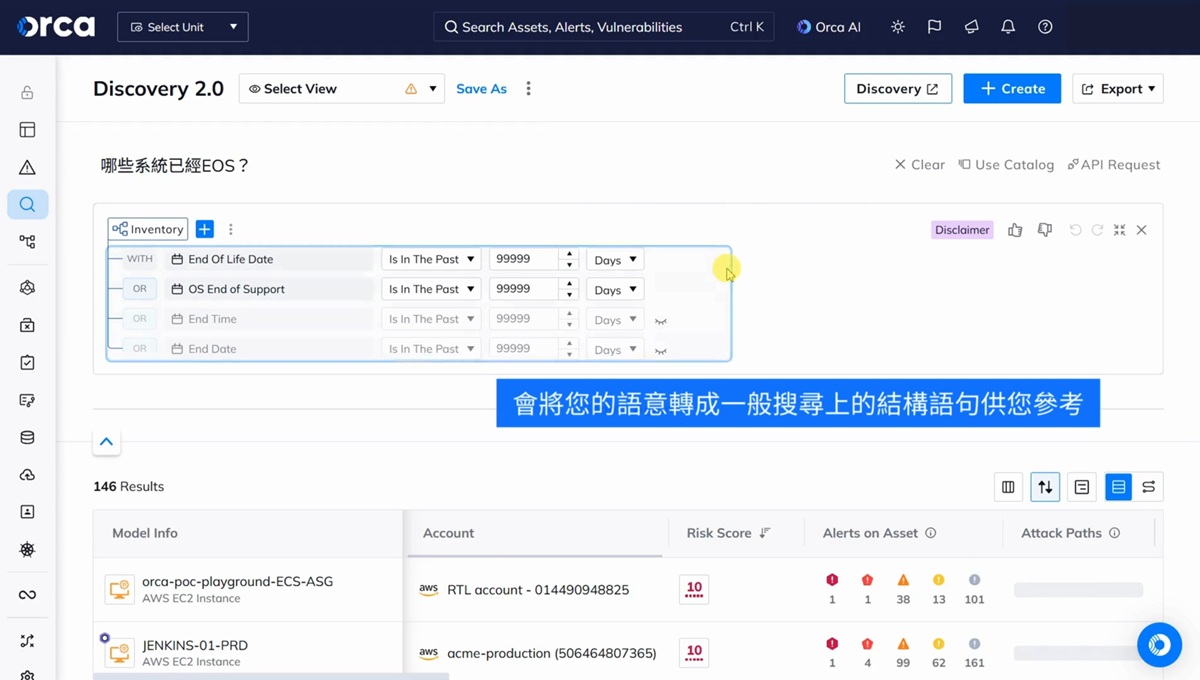Open the view options kebab next to Save As

(x=528, y=89)
